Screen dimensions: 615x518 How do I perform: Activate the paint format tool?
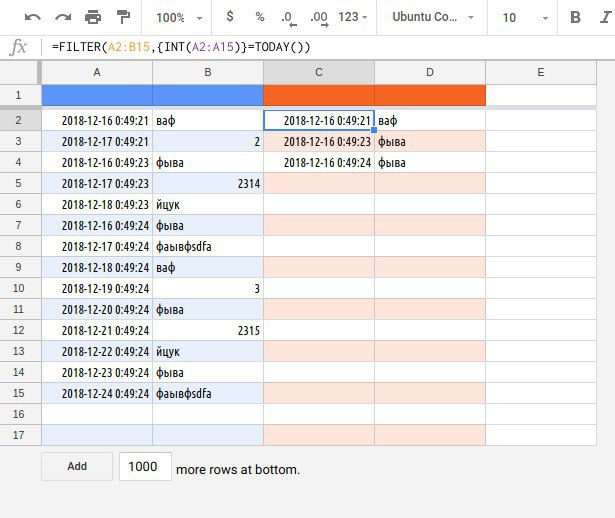click(123, 17)
